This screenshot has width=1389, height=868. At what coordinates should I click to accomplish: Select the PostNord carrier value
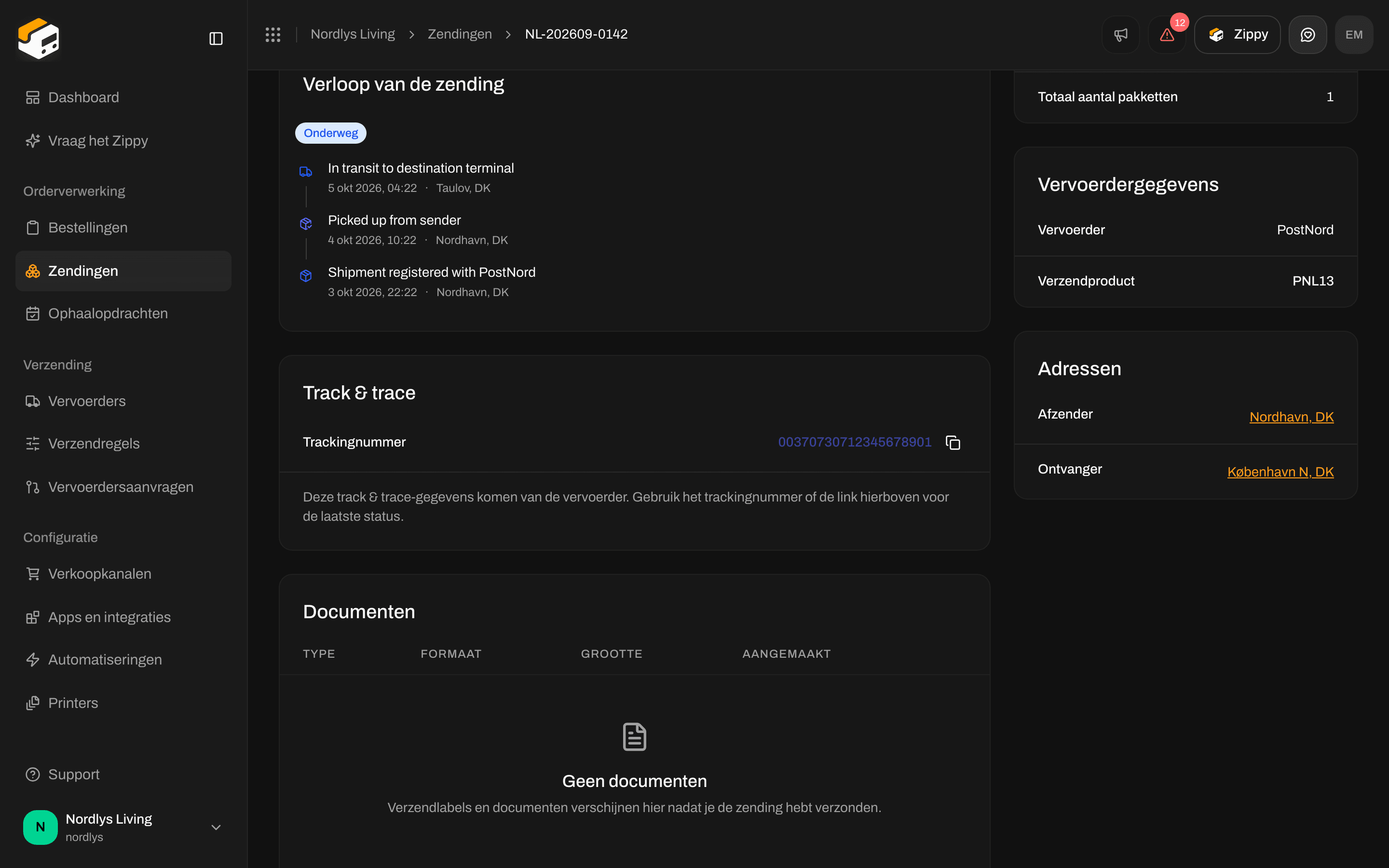click(x=1305, y=230)
